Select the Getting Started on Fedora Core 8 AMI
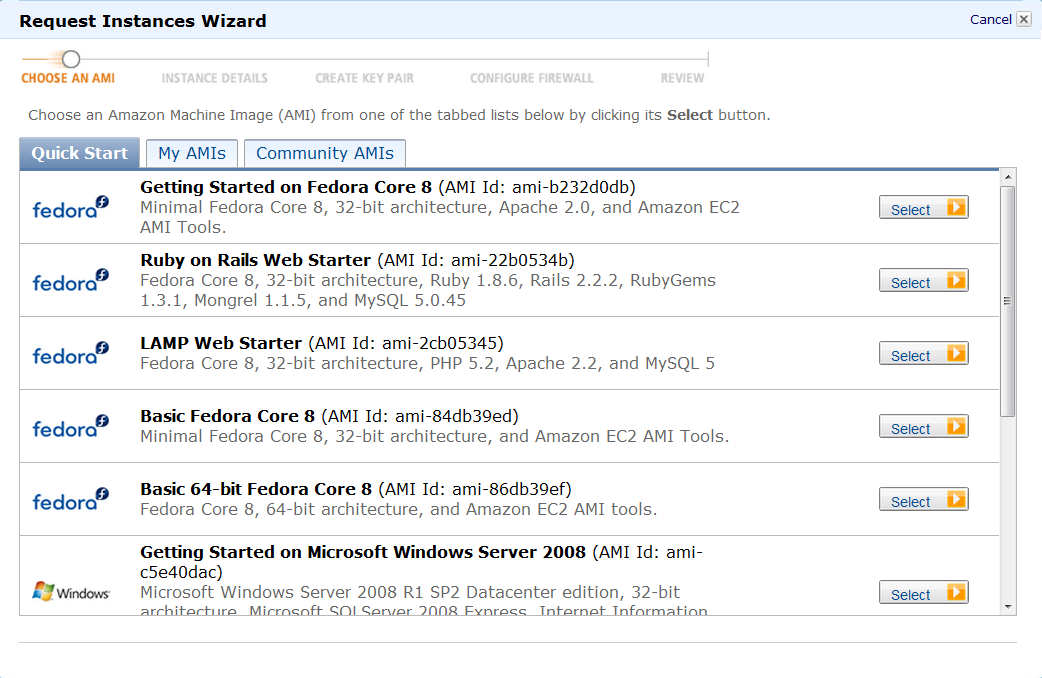The width and height of the screenshot is (1042, 678). coord(924,208)
